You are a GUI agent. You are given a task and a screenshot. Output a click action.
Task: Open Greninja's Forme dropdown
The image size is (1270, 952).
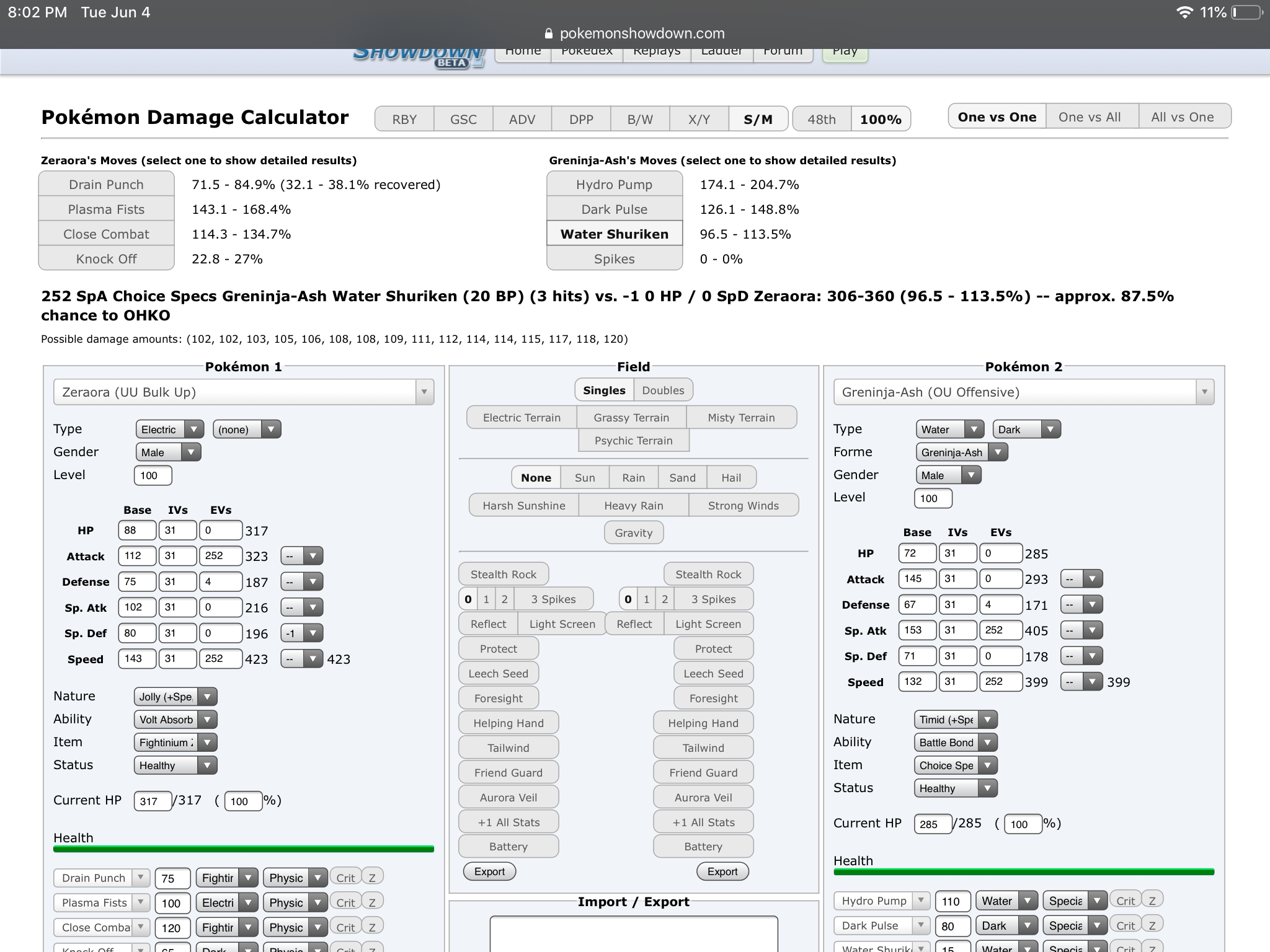962,452
